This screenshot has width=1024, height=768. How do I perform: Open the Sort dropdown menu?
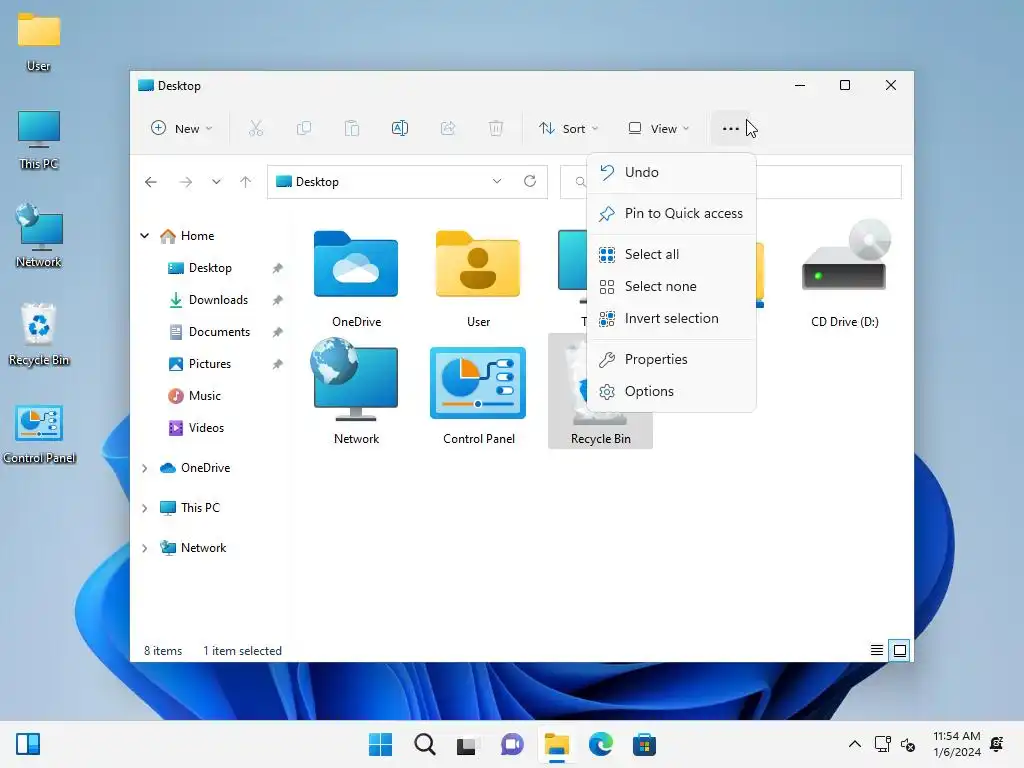[568, 129]
